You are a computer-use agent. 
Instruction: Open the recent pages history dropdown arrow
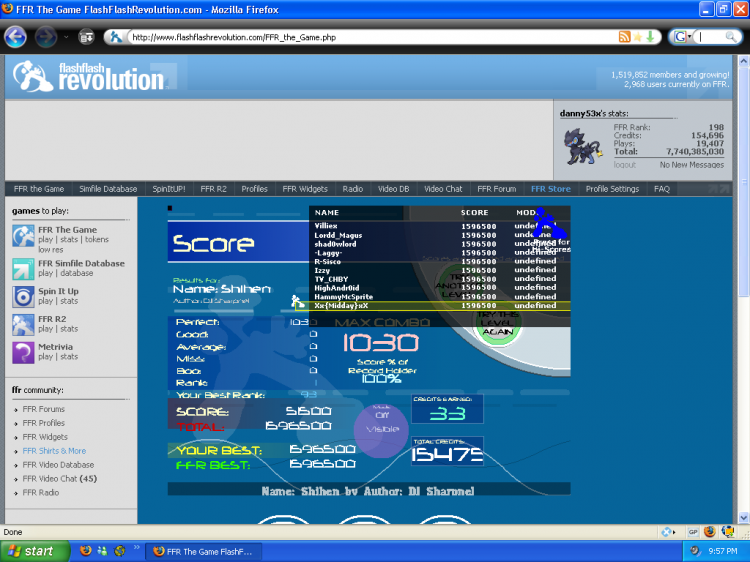(66, 37)
